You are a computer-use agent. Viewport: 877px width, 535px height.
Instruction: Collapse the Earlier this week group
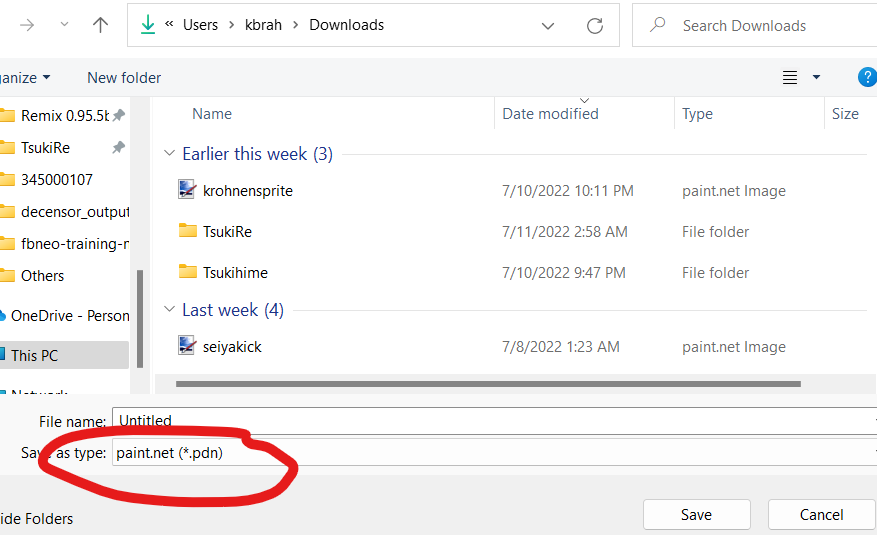click(169, 153)
